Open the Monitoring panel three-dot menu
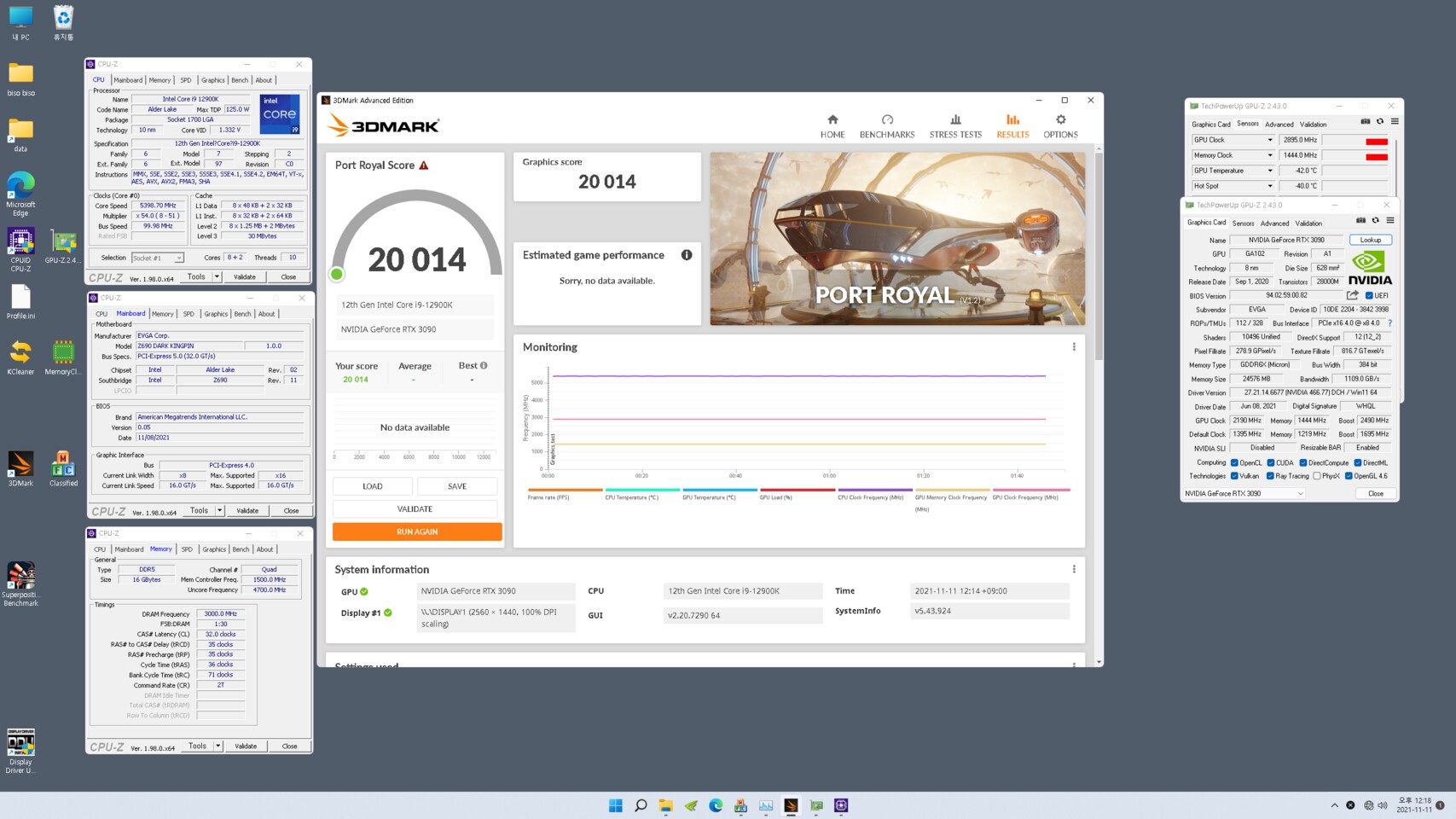The height and width of the screenshot is (819, 1456). click(x=1074, y=346)
